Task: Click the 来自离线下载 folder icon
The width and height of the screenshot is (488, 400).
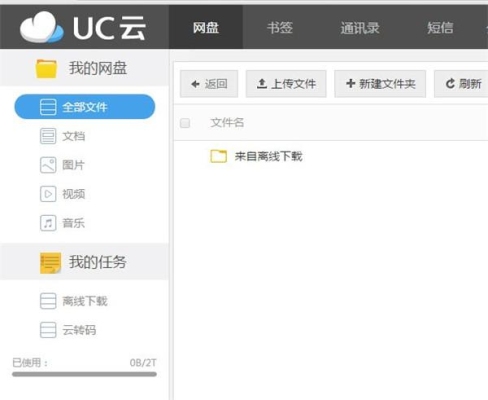Action: (219, 156)
